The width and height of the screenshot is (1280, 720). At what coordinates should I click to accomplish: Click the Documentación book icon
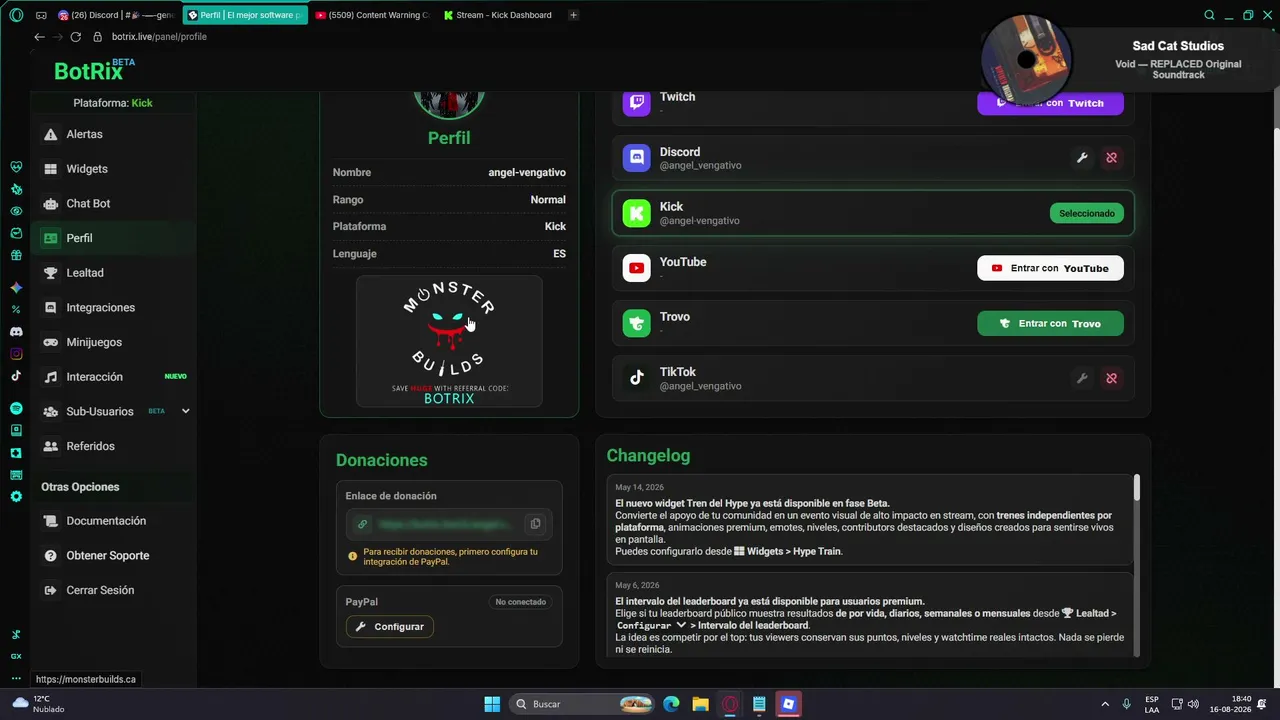click(50, 521)
